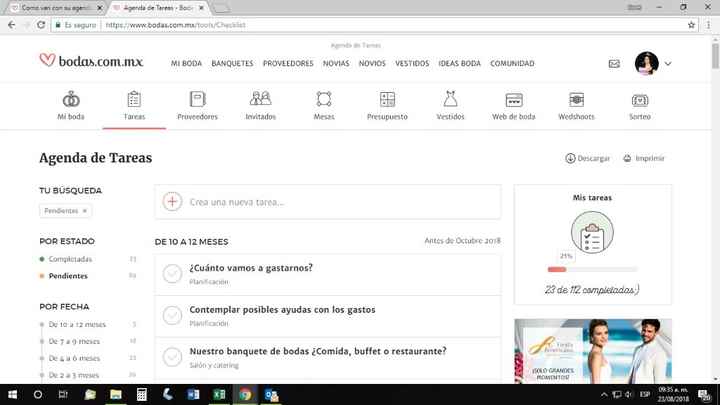The height and width of the screenshot is (405, 720).
Task: Open the Invitados guests icon
Action: point(260,99)
